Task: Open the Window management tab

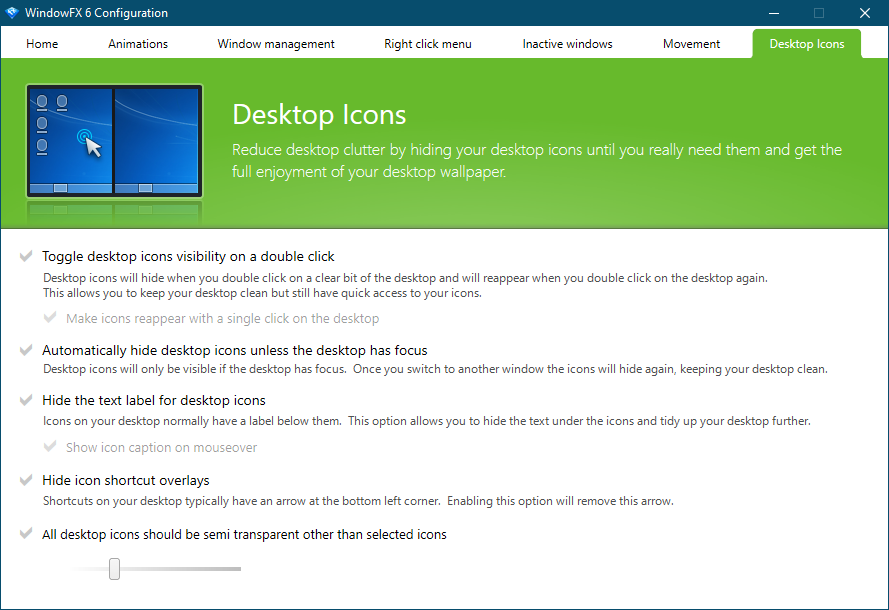Action: pyautogui.click(x=276, y=44)
